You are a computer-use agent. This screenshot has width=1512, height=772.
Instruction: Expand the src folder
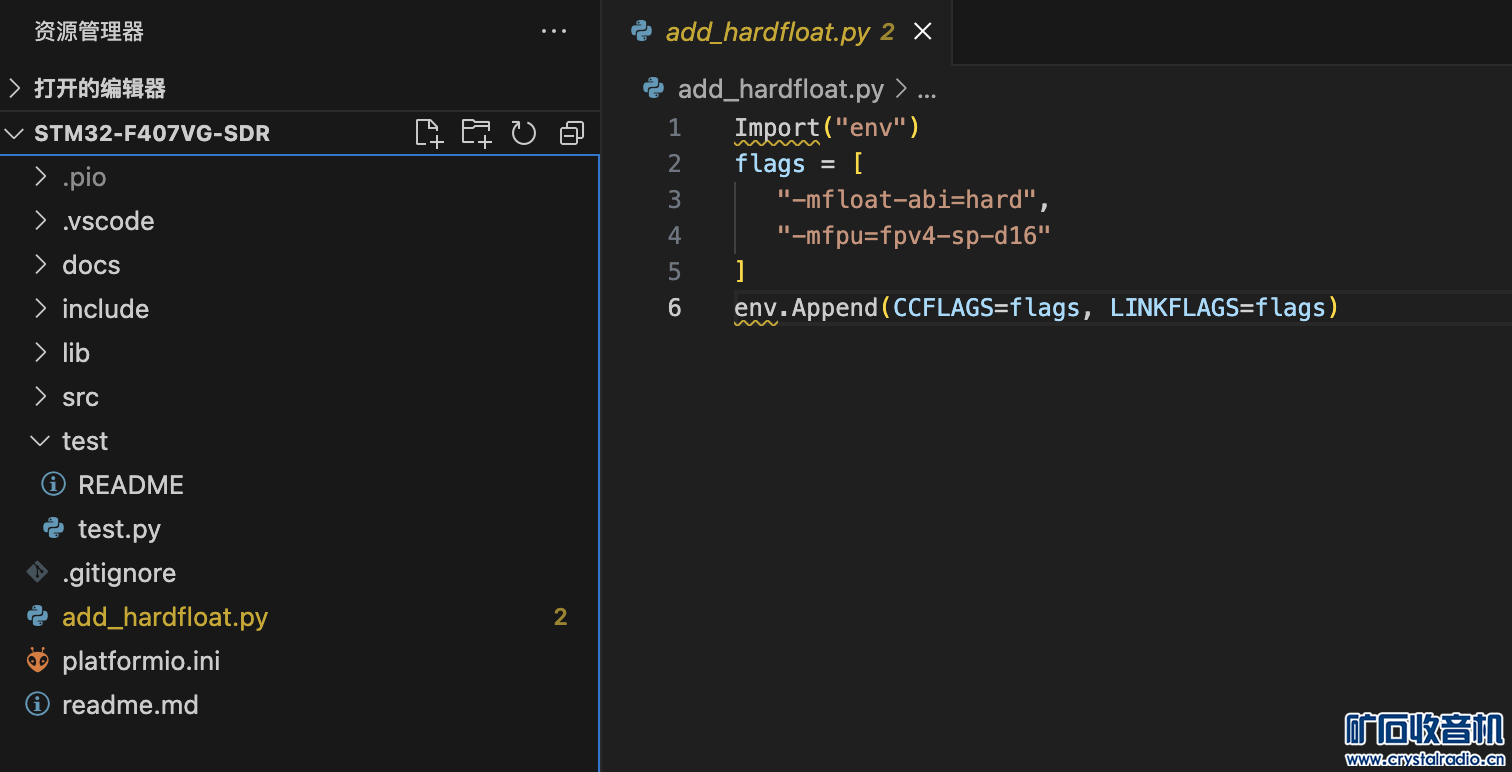(80, 397)
